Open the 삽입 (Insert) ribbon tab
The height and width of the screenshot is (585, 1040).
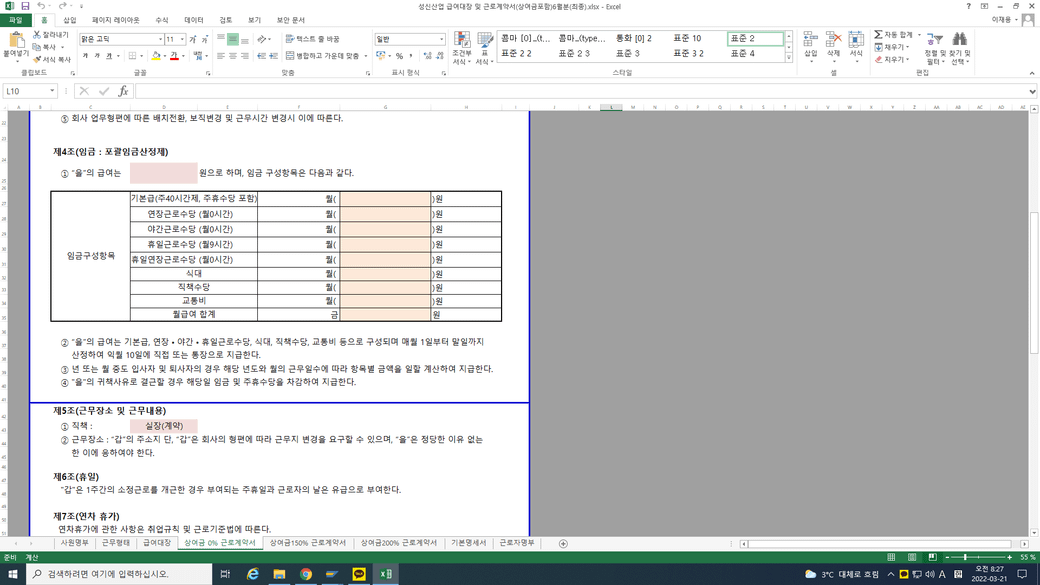pyautogui.click(x=70, y=20)
